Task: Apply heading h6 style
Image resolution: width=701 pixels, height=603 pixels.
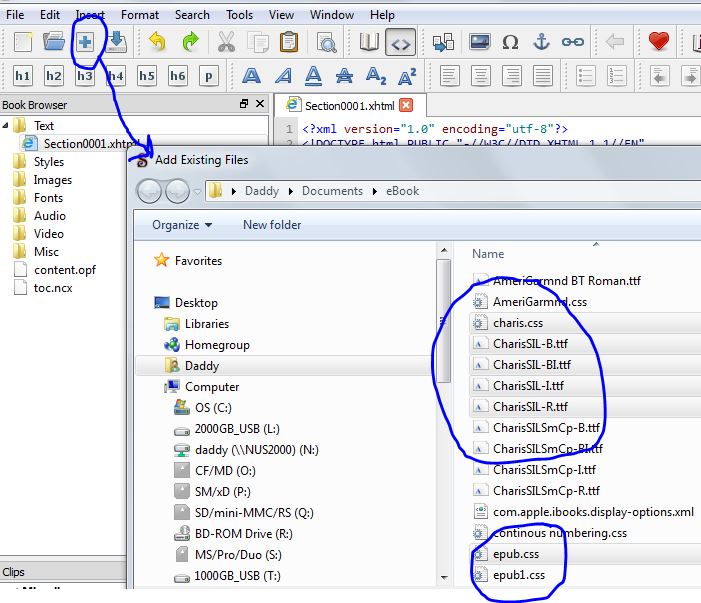Action: point(177,76)
